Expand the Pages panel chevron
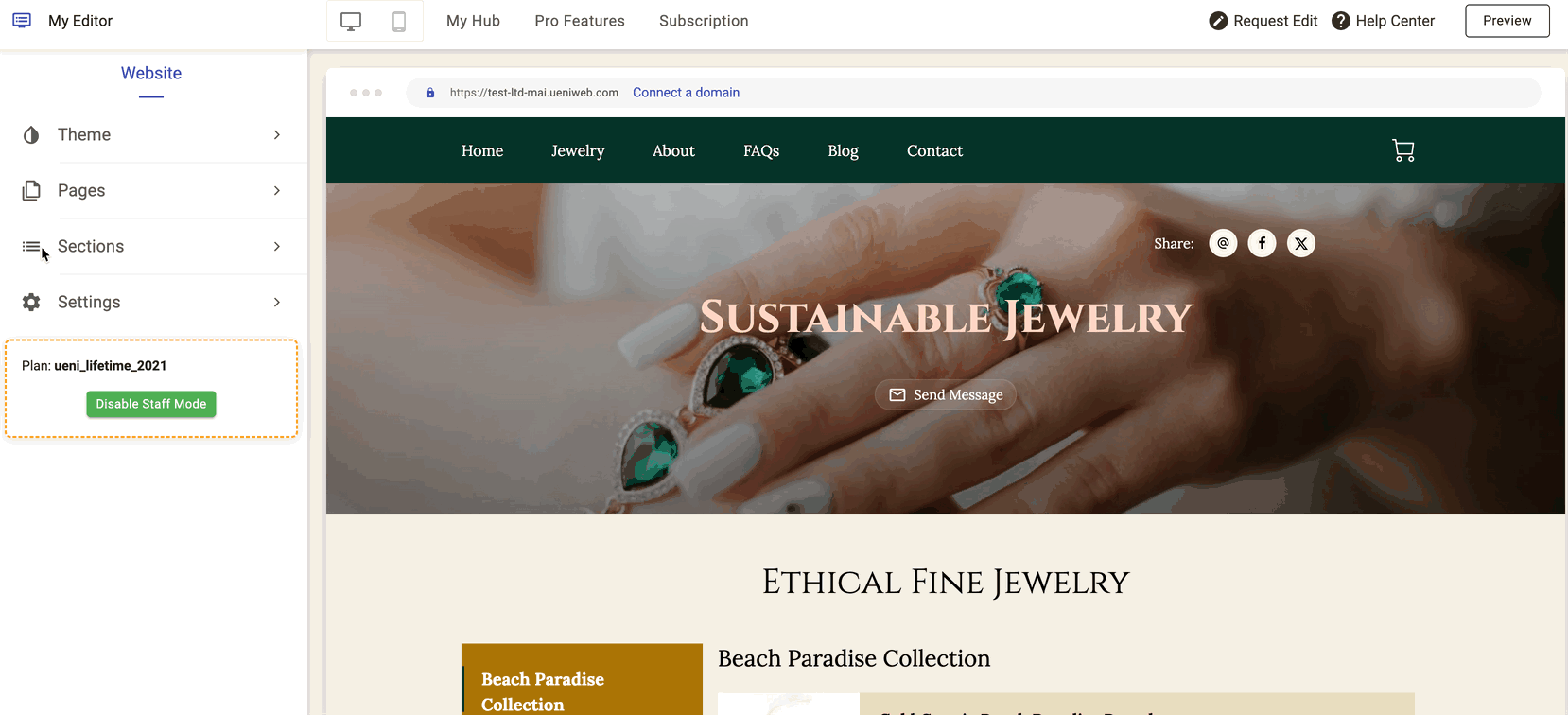 tap(276, 191)
